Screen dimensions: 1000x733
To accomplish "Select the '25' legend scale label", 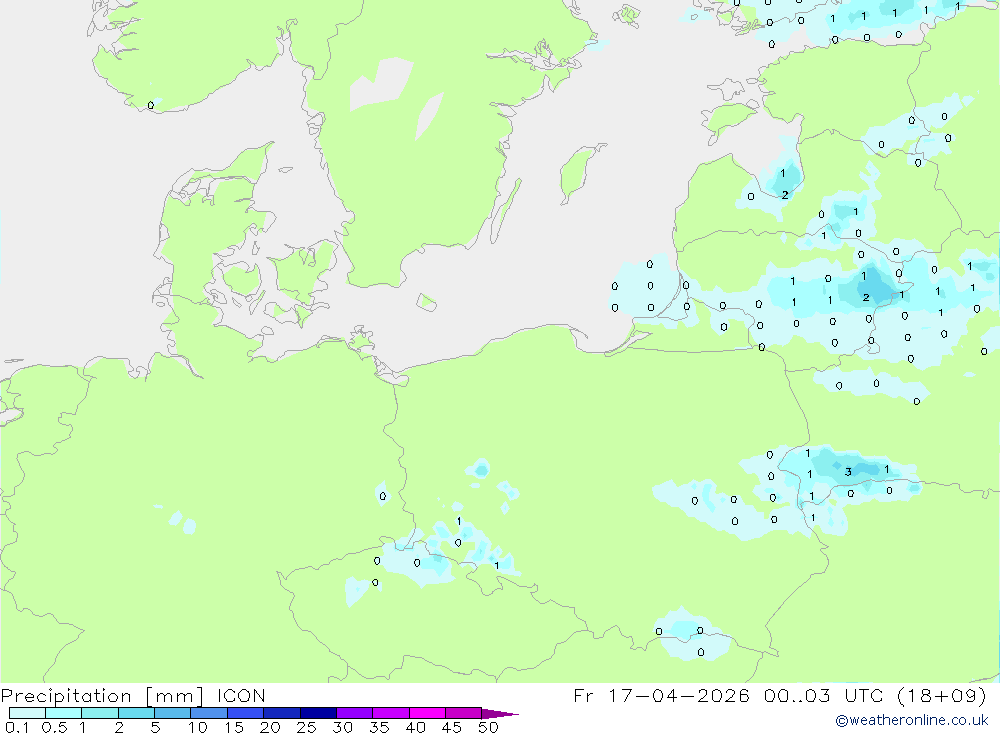I will [307, 727].
